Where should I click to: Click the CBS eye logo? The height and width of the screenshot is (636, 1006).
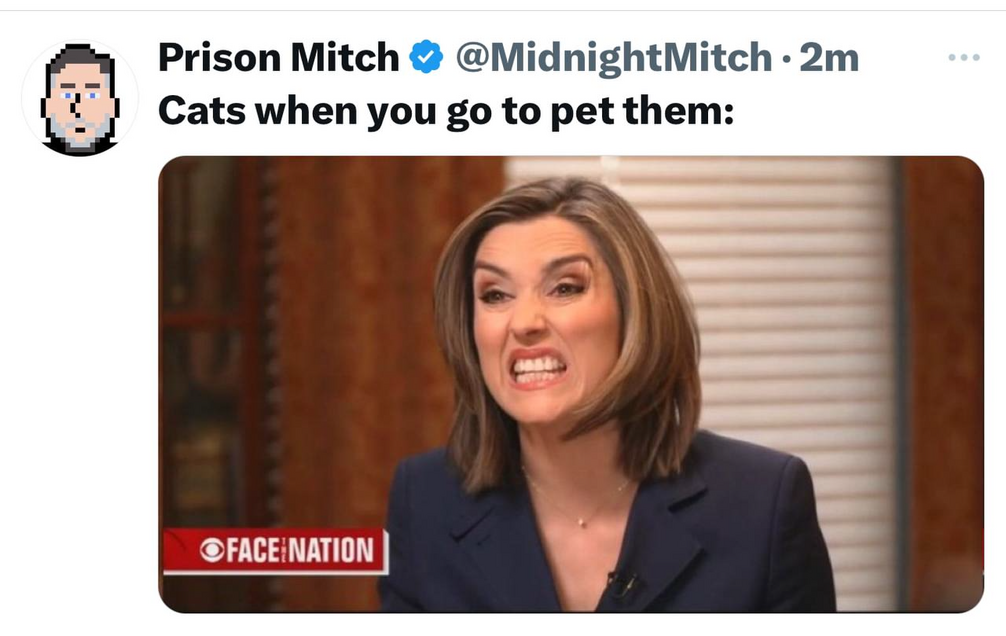[x=211, y=551]
